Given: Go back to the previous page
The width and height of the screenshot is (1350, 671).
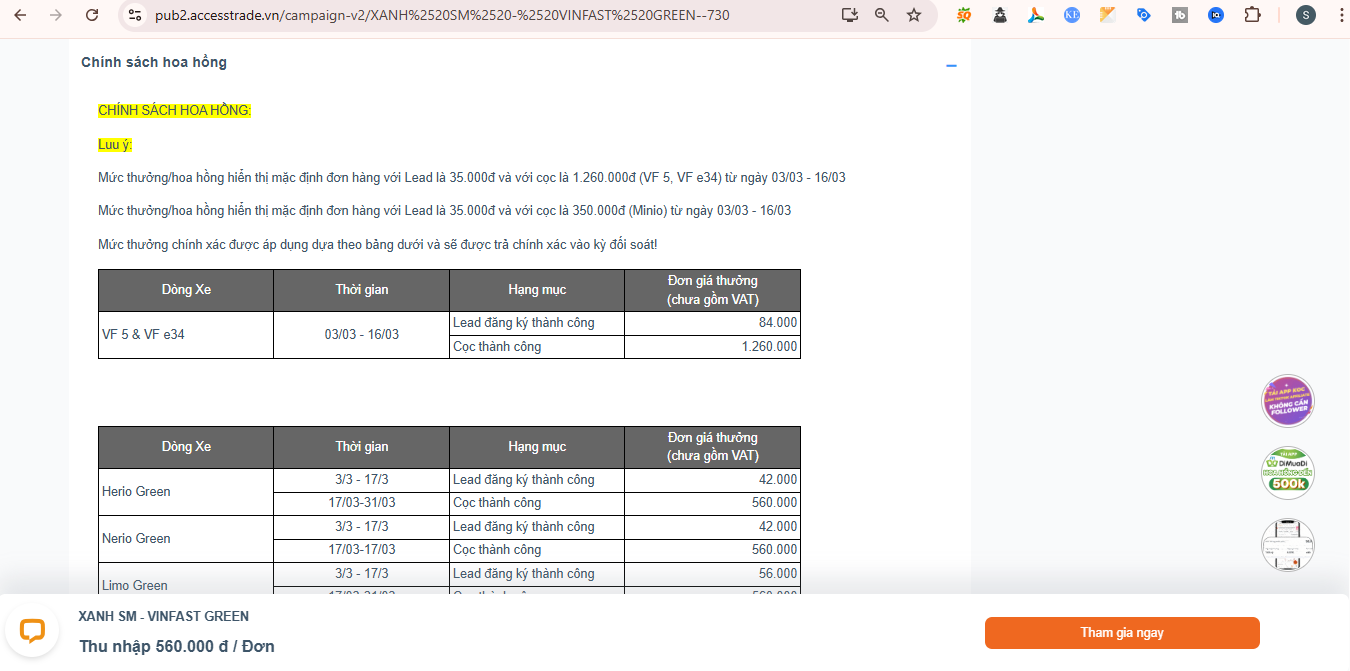Looking at the screenshot, I should click(22, 15).
